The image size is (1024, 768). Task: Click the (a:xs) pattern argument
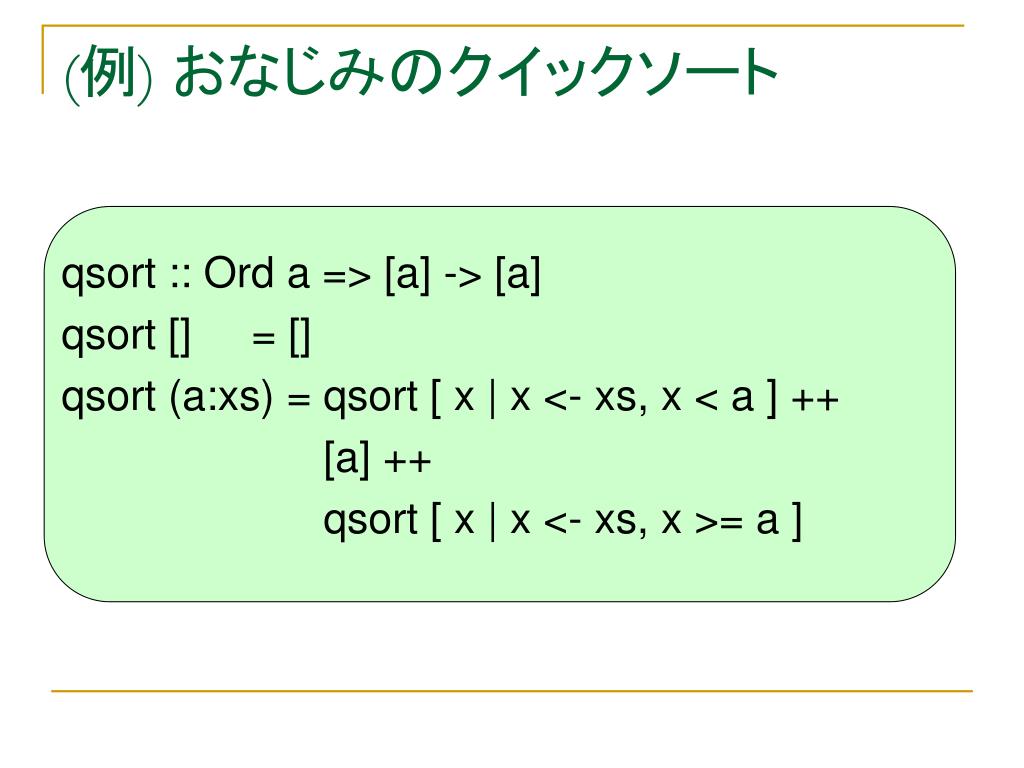tap(221, 398)
